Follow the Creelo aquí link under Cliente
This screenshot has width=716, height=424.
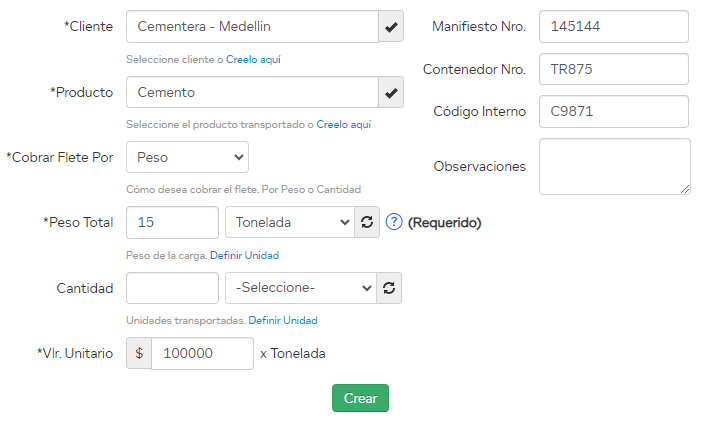253,59
